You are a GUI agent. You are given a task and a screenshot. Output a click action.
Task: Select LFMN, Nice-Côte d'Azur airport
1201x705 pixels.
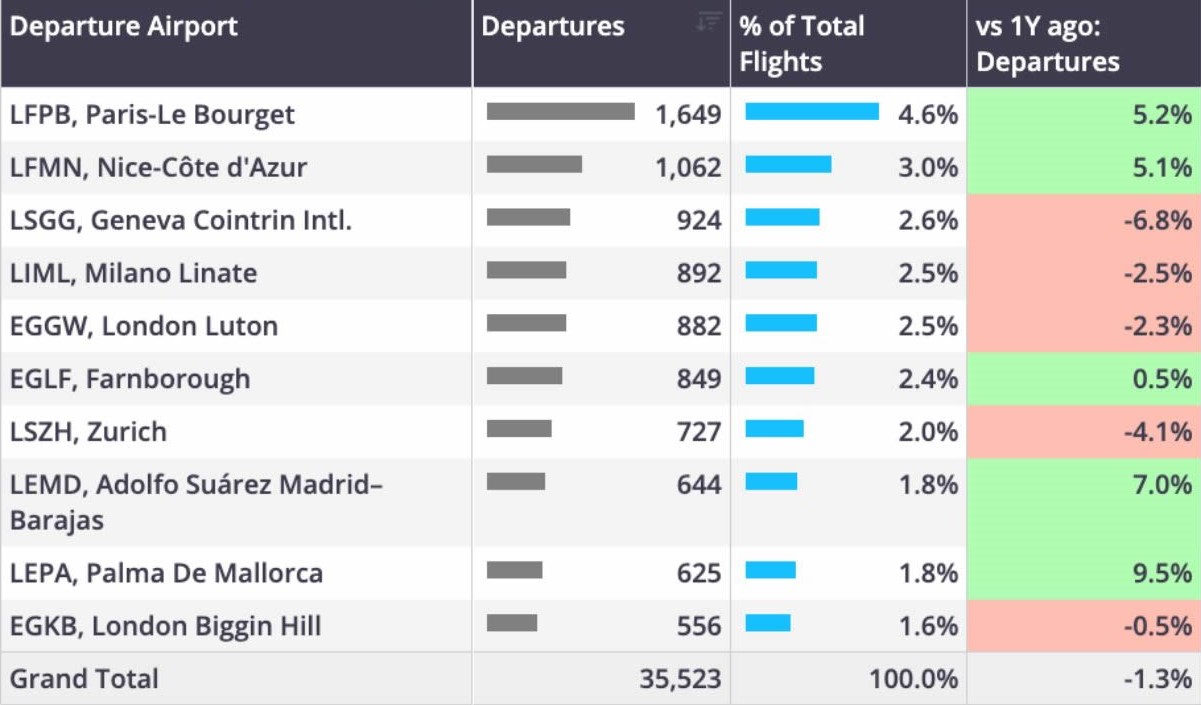[x=158, y=167]
